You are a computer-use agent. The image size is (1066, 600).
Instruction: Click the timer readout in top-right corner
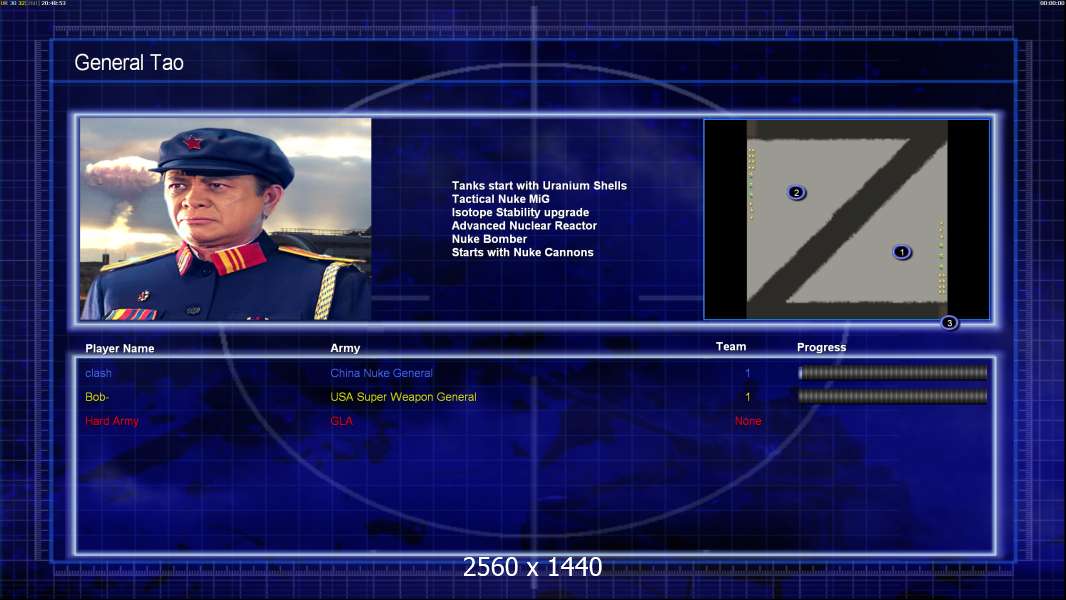click(1051, 3)
